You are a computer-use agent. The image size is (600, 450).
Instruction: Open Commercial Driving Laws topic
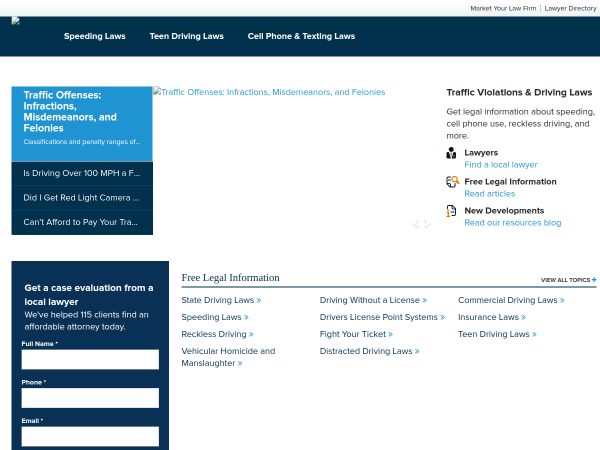pos(511,300)
